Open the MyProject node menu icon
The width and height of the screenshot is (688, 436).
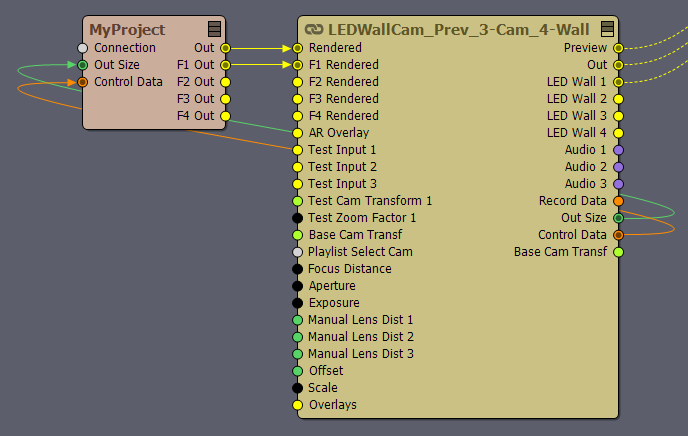(x=214, y=29)
